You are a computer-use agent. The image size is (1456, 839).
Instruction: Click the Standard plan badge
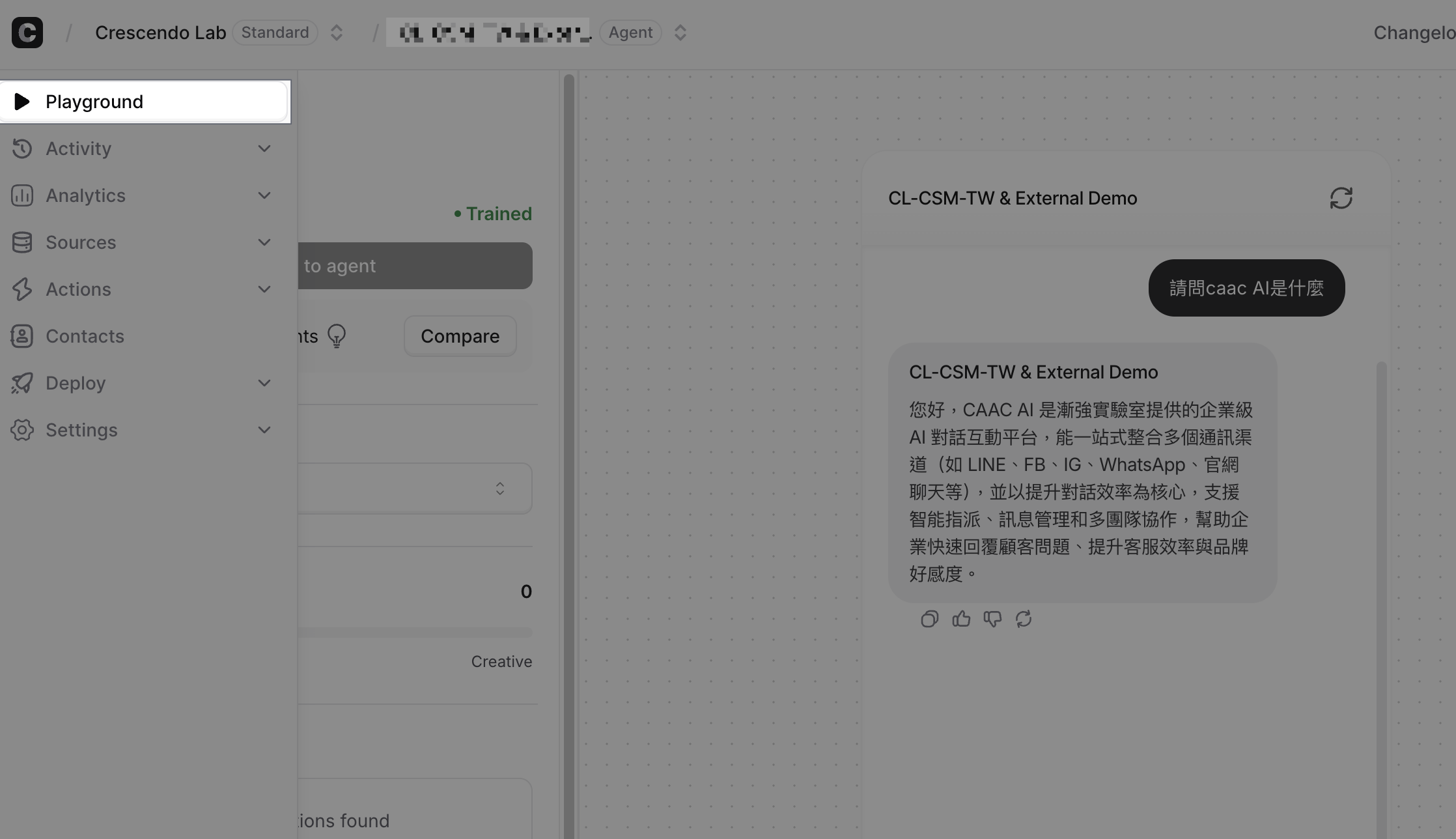(275, 33)
